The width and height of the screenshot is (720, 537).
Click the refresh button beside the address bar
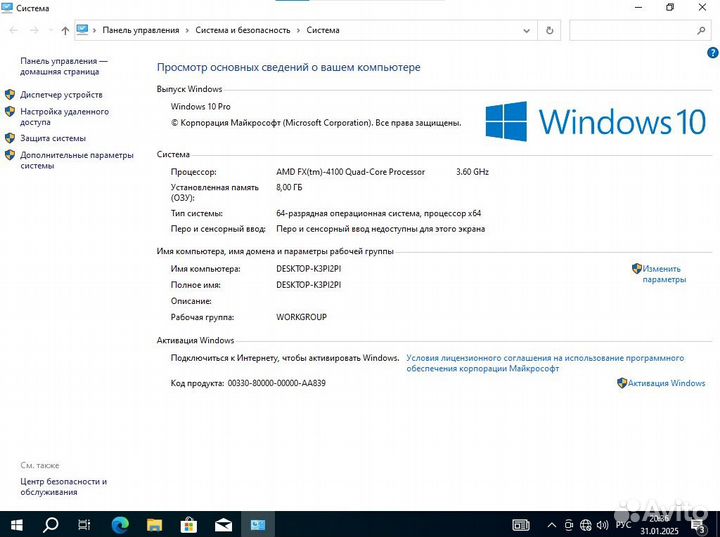[549, 30]
